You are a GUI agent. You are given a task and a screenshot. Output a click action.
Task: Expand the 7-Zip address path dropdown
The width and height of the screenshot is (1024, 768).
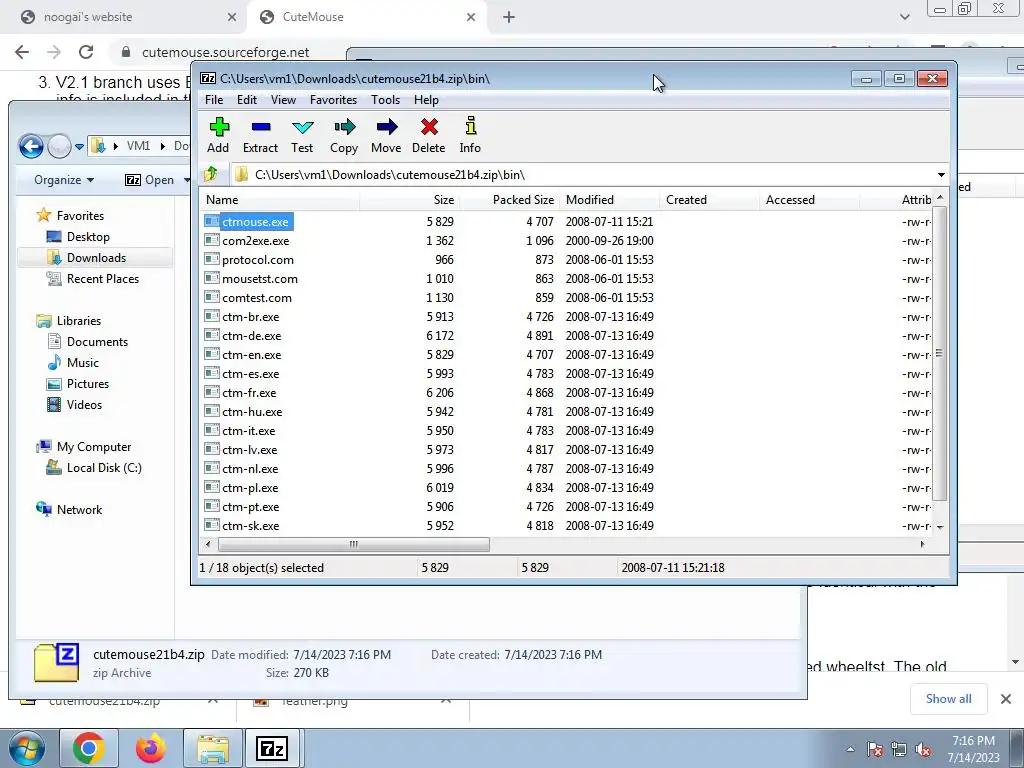tap(941, 175)
